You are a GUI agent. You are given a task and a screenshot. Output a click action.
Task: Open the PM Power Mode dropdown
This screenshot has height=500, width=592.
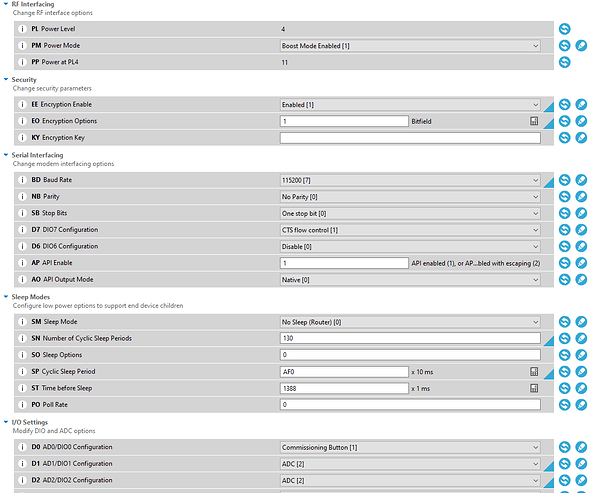pyautogui.click(x=410, y=46)
